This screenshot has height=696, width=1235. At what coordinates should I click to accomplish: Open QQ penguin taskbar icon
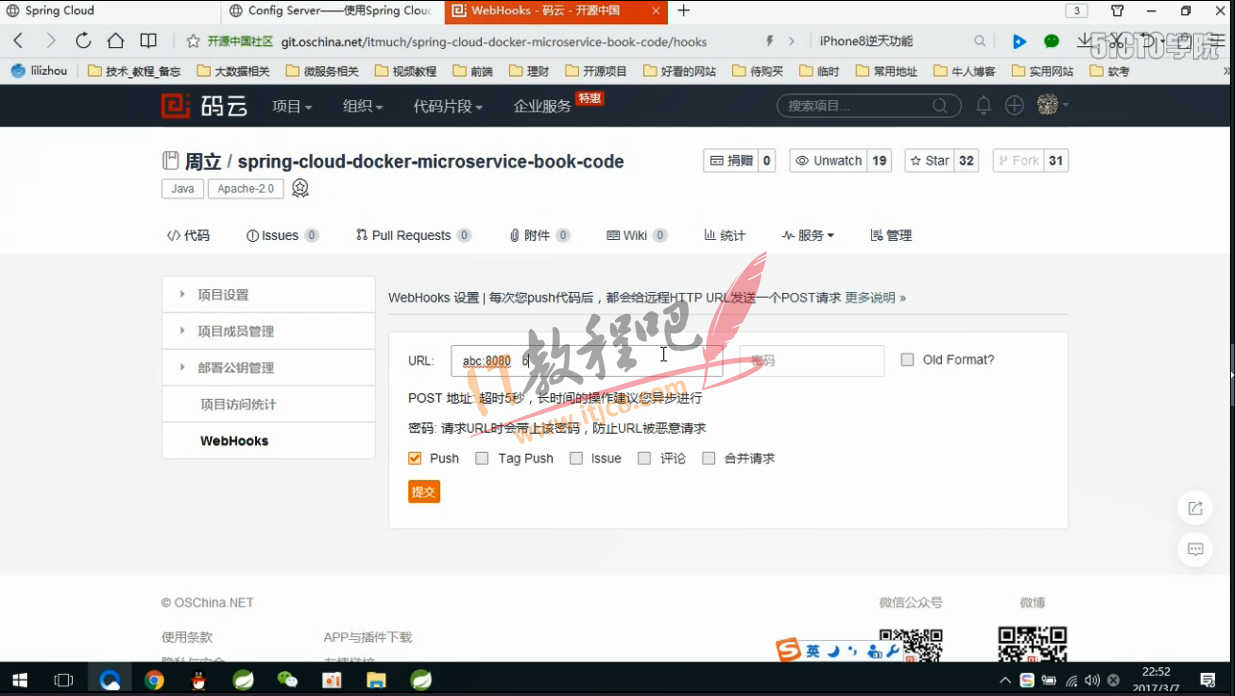[198, 680]
